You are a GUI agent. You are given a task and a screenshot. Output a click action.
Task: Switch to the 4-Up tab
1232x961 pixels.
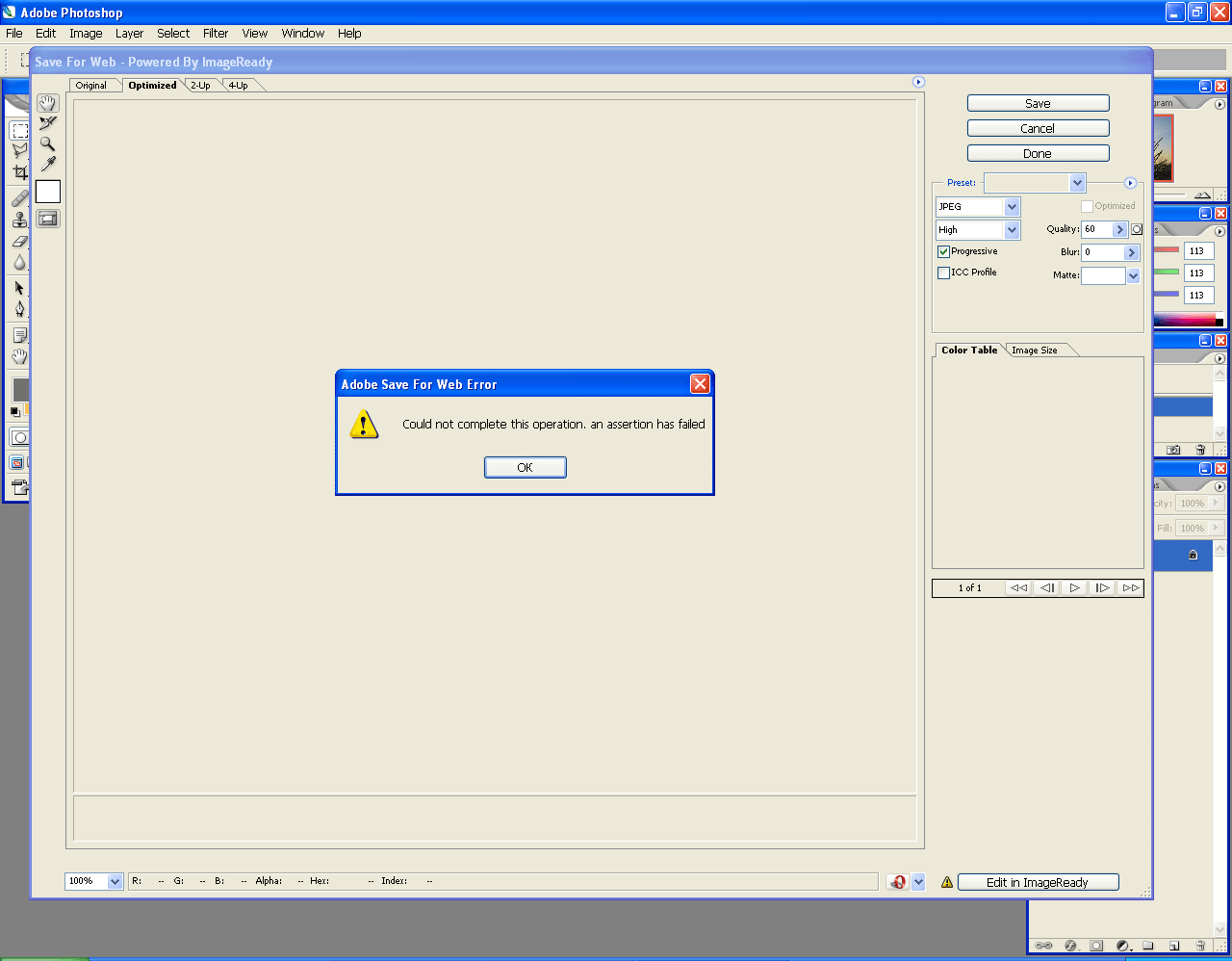(238, 86)
